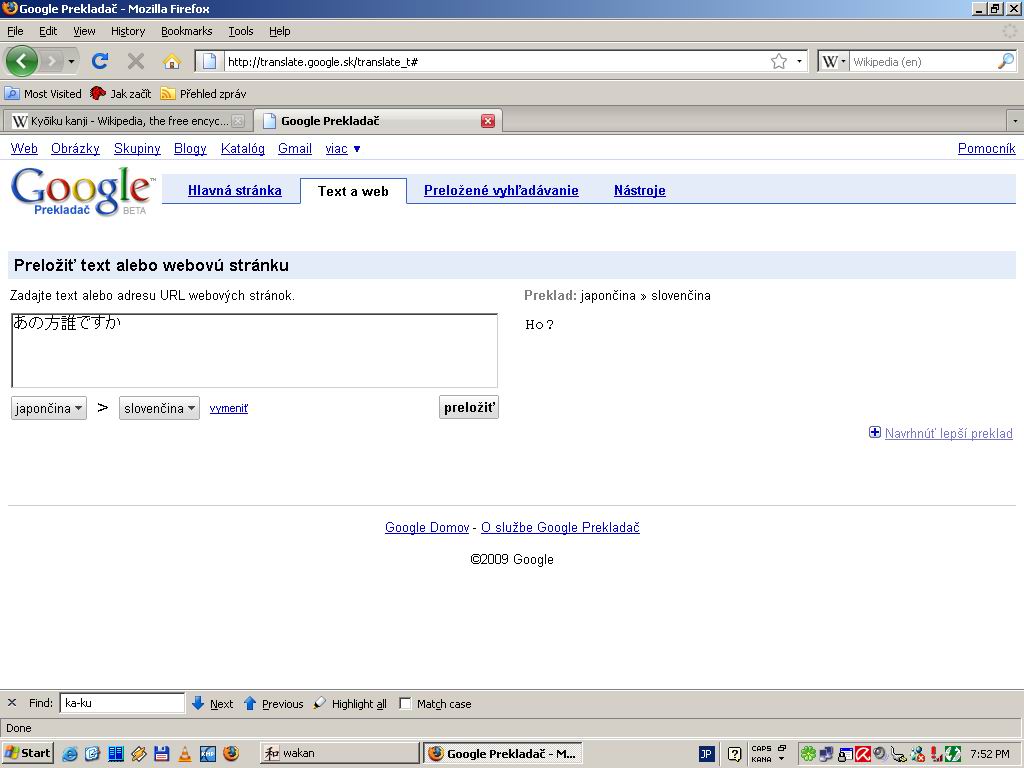The image size is (1024, 768).
Task: Toggle the Match case checkbox
Action: tap(405, 703)
